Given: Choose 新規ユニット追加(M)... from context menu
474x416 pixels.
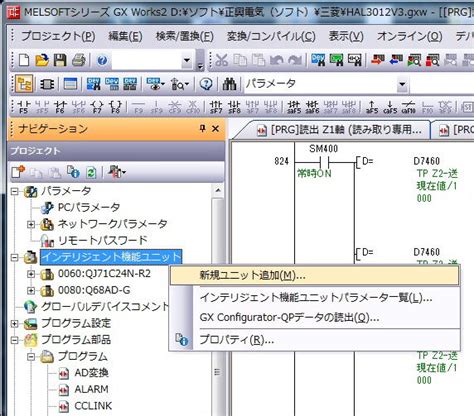Looking at the screenshot, I should pos(315,275).
